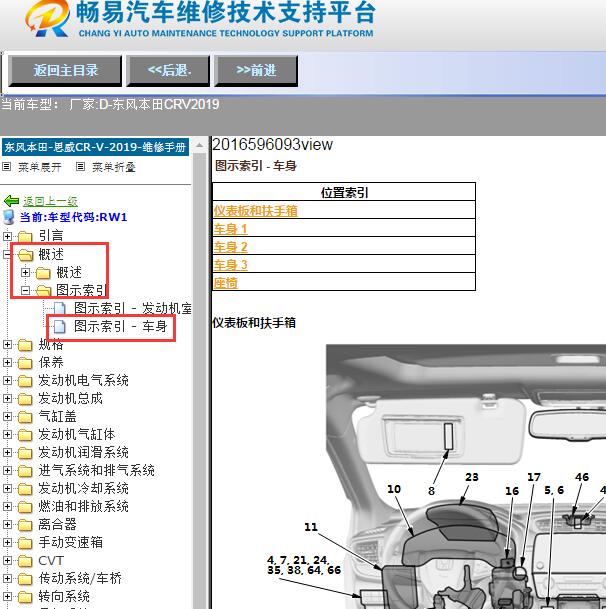Expand the 发动机总成 folder node
The width and height of the screenshot is (606, 609).
(7, 398)
